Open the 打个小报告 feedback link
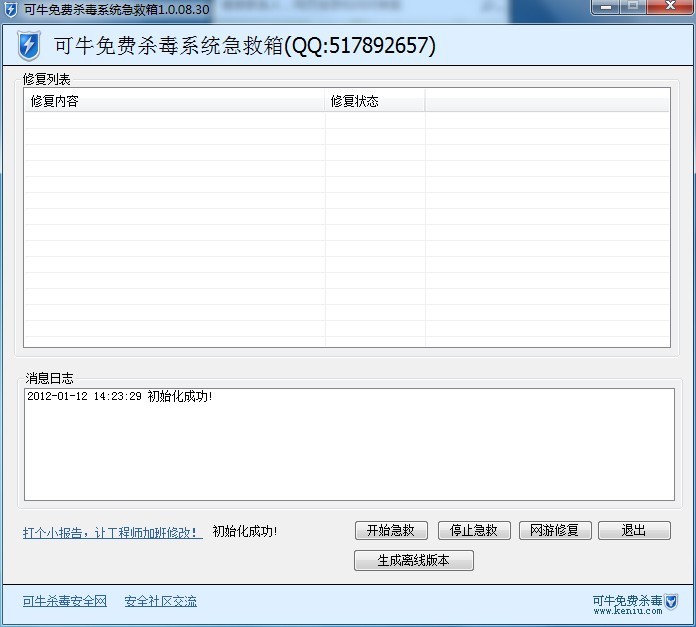 pyautogui.click(x=112, y=532)
